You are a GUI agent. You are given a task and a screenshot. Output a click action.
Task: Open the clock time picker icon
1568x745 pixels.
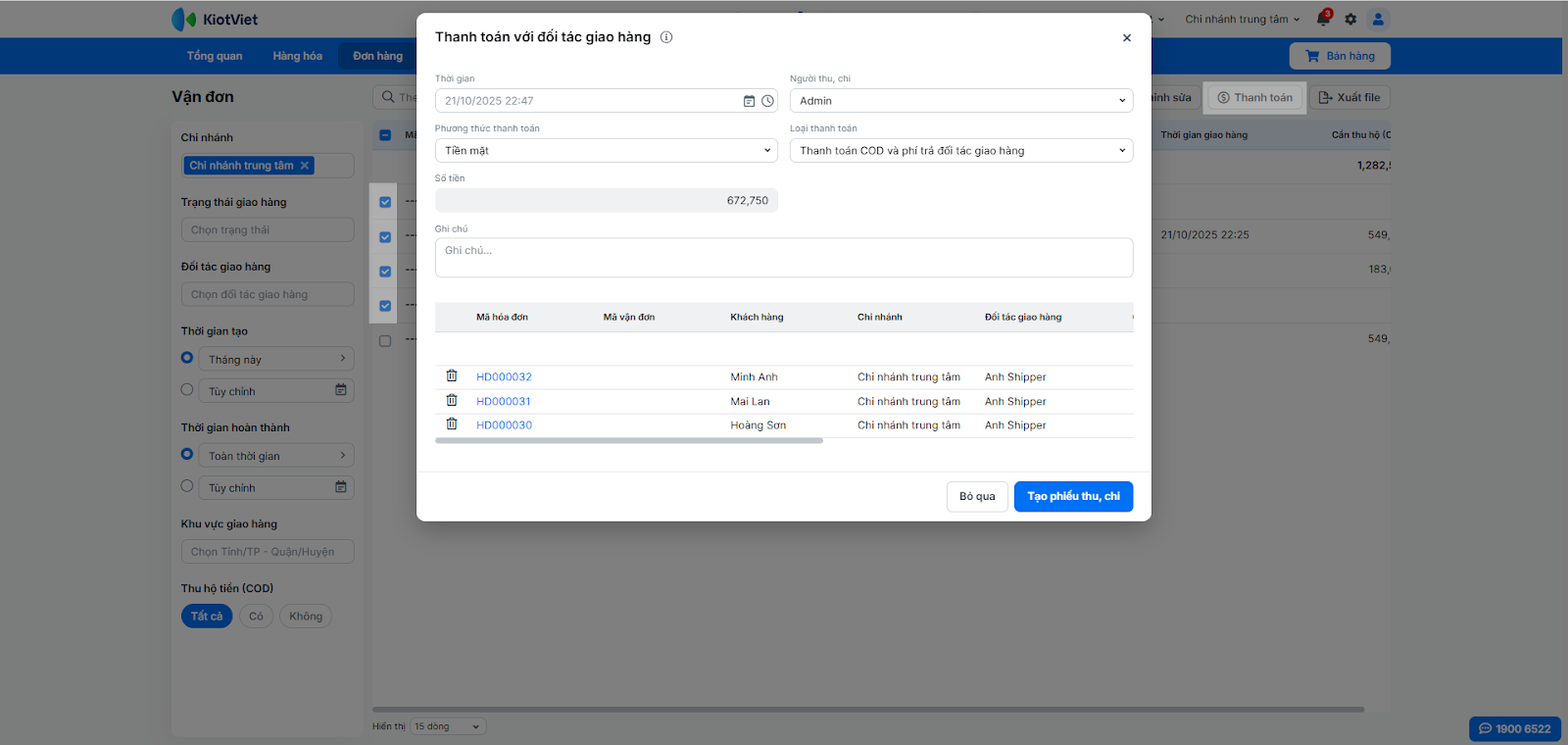(x=767, y=101)
